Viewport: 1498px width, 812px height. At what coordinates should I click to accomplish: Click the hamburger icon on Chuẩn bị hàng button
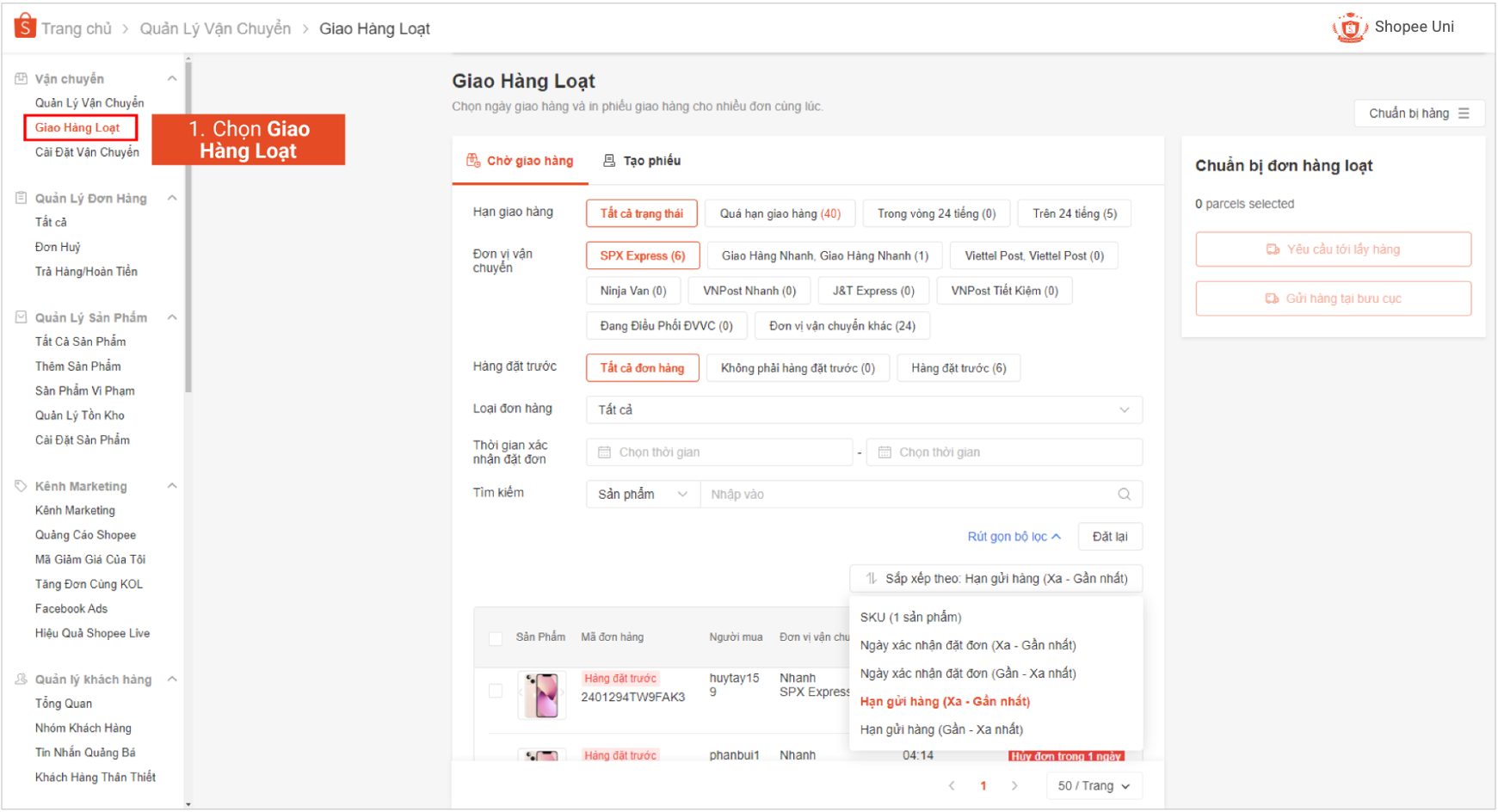tap(1463, 113)
